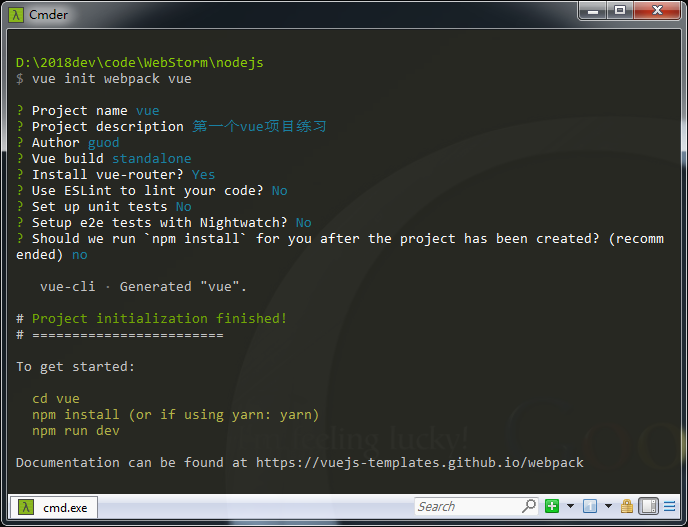Click the active console number icon
Image resolution: width=688 pixels, height=527 pixels.
pyautogui.click(x=590, y=506)
